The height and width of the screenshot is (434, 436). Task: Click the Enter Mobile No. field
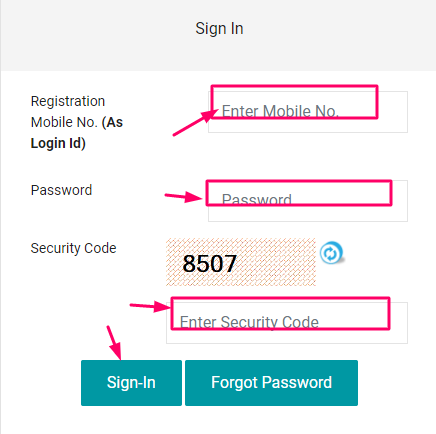pyautogui.click(x=308, y=112)
